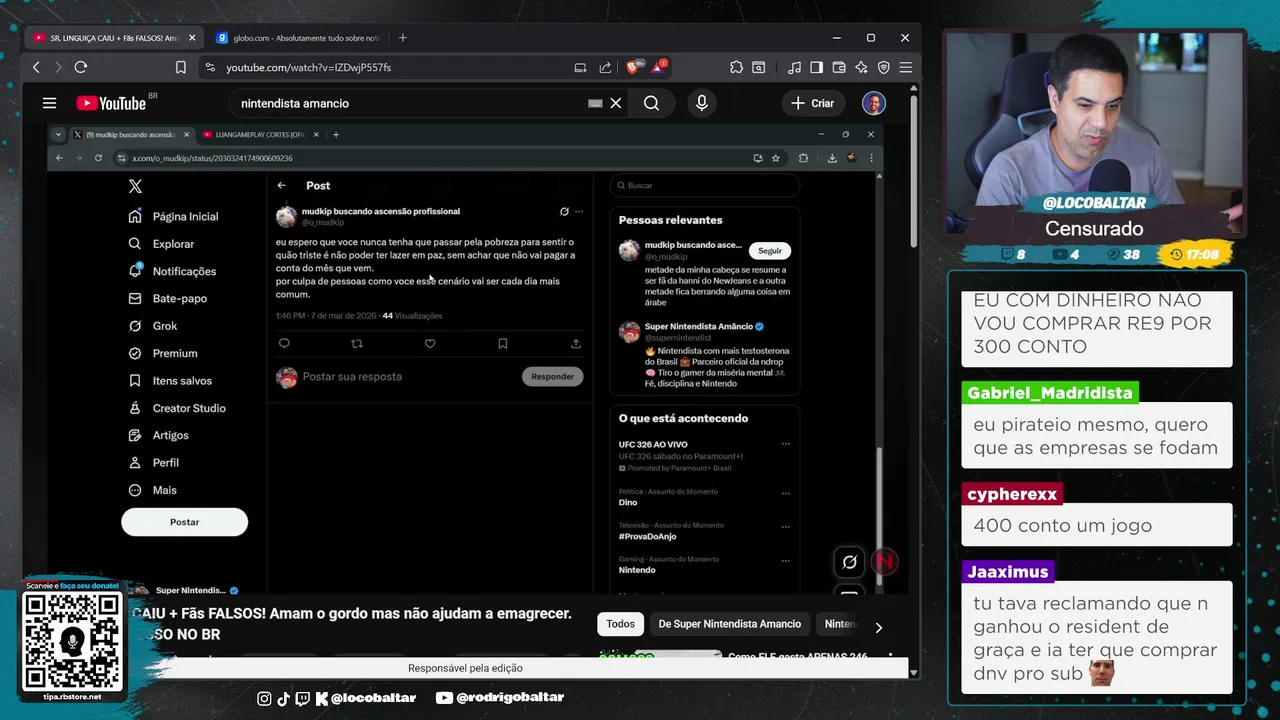Open the Brave Wallet icon

[x=838, y=67]
